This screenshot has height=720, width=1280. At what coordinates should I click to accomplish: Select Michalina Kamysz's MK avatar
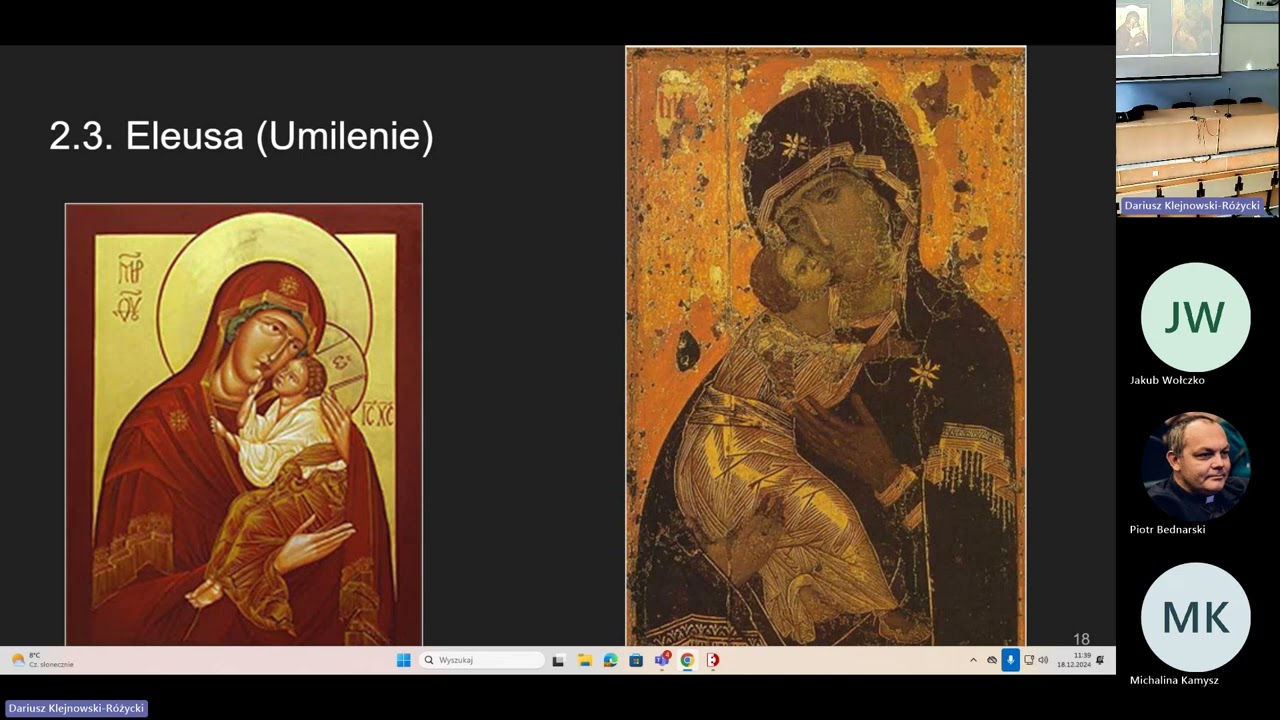click(x=1196, y=617)
